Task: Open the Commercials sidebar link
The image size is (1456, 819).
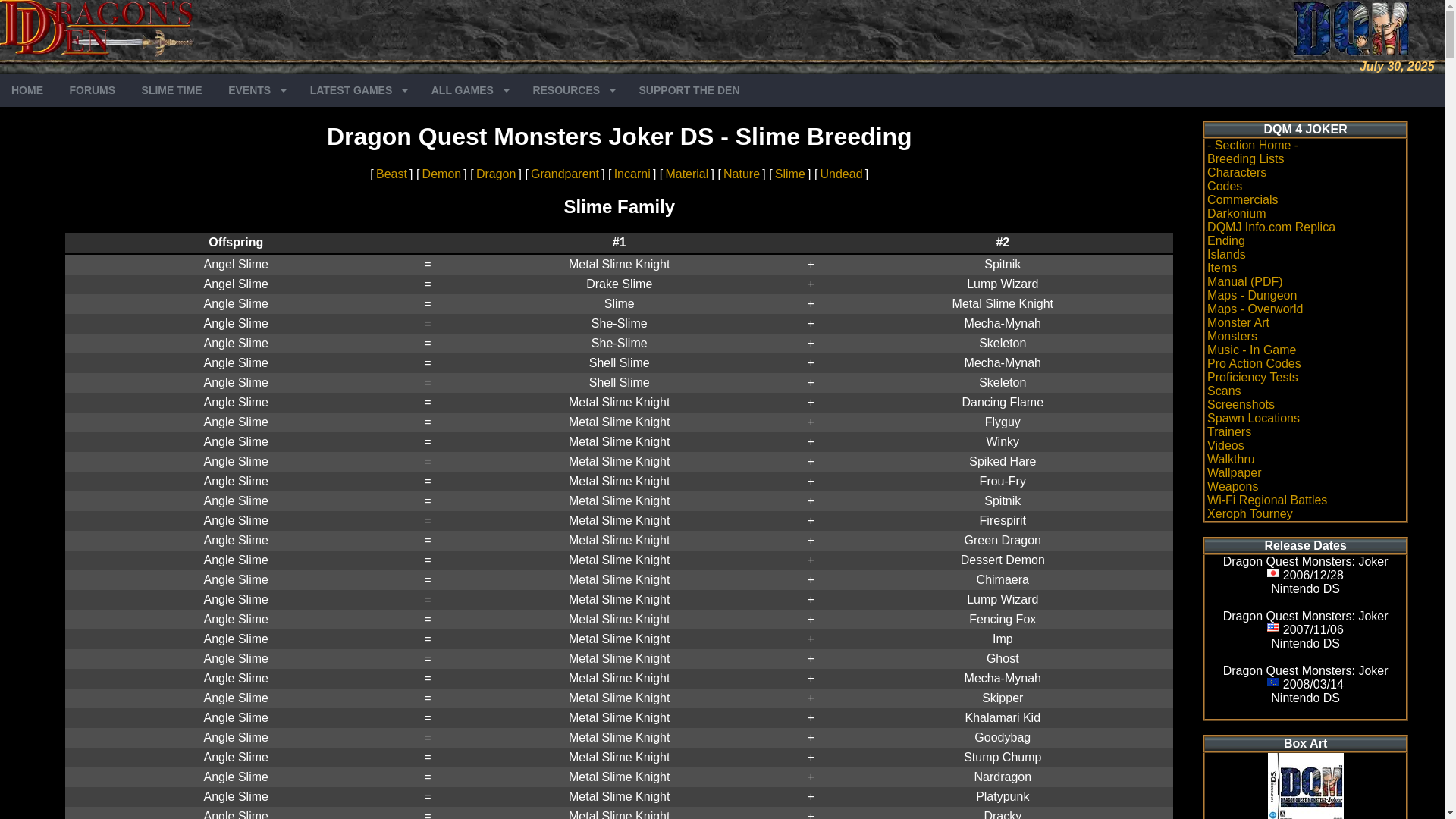Action: point(1242,200)
